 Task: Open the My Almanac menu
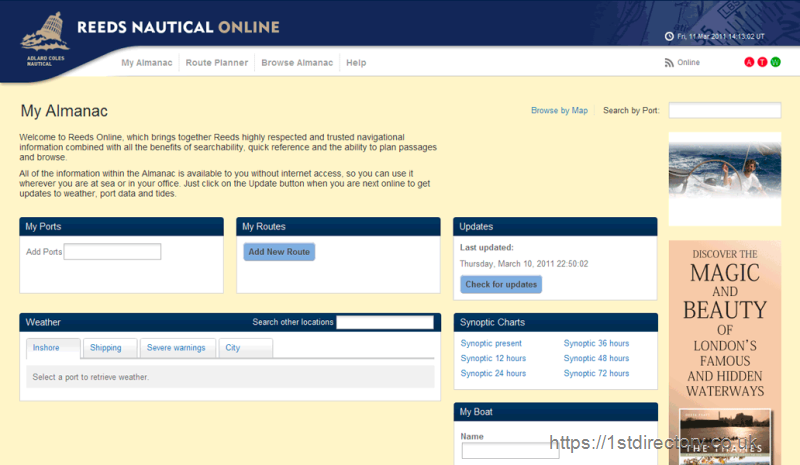pos(147,63)
